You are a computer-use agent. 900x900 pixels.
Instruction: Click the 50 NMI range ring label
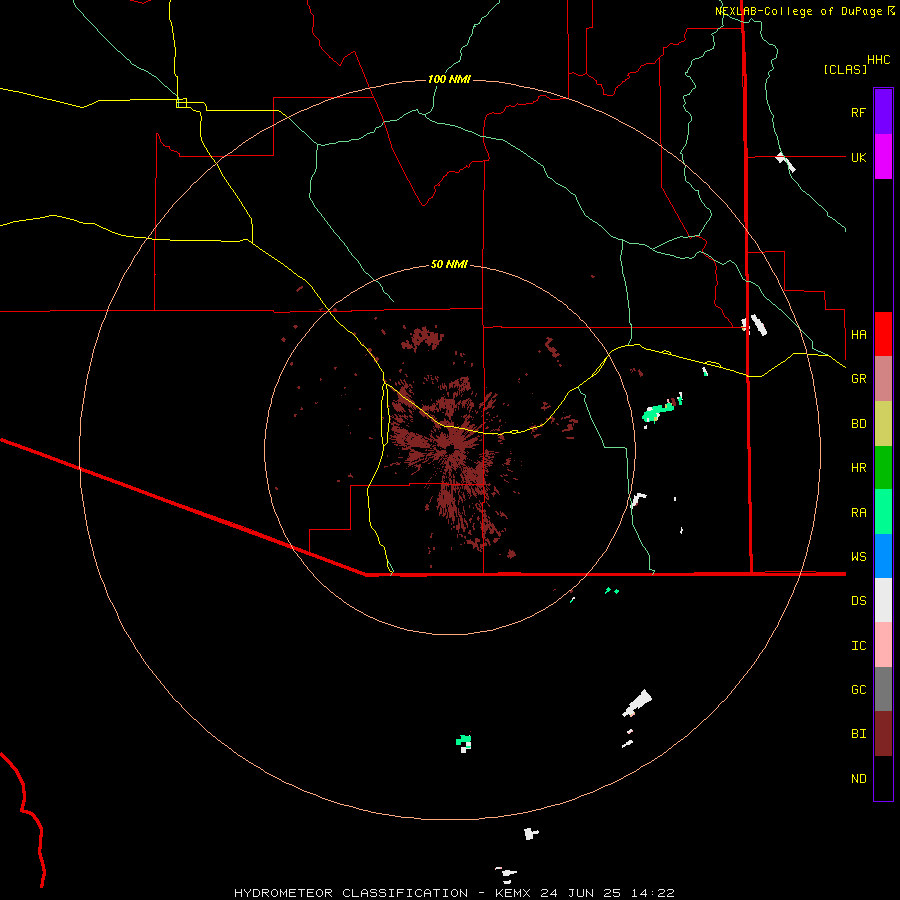[x=449, y=264]
